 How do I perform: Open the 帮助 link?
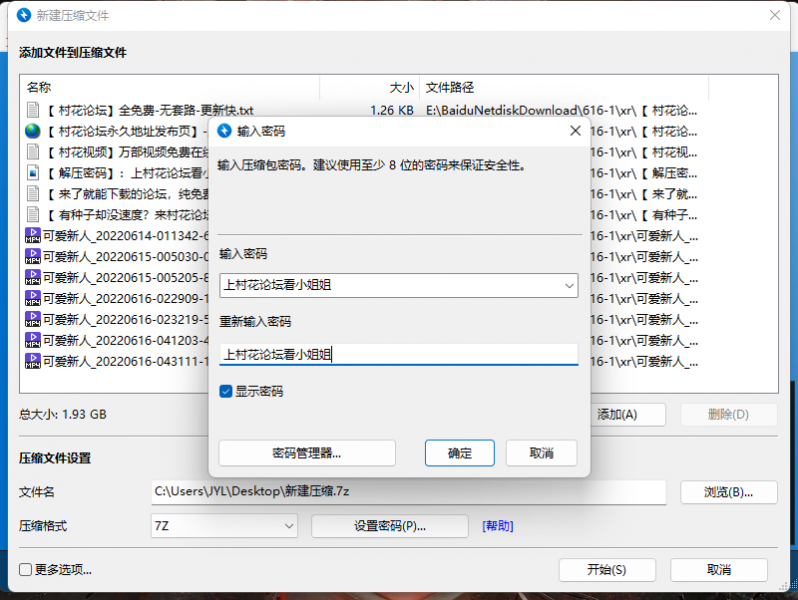(497, 526)
